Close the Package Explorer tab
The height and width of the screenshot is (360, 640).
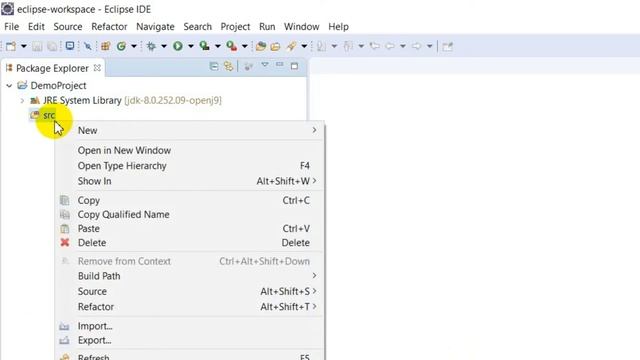97,68
